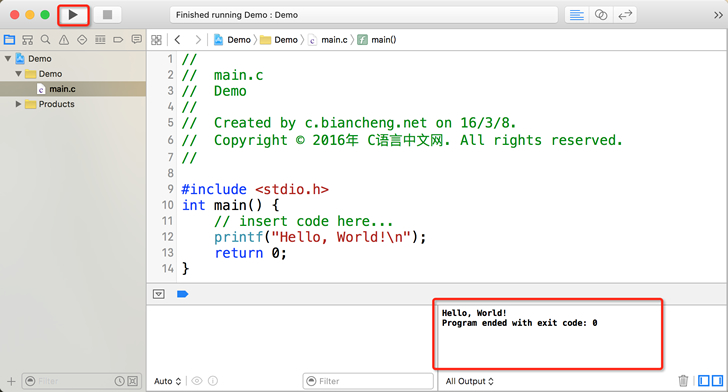Select the Products folder row
The height and width of the screenshot is (392, 728).
coord(73,104)
